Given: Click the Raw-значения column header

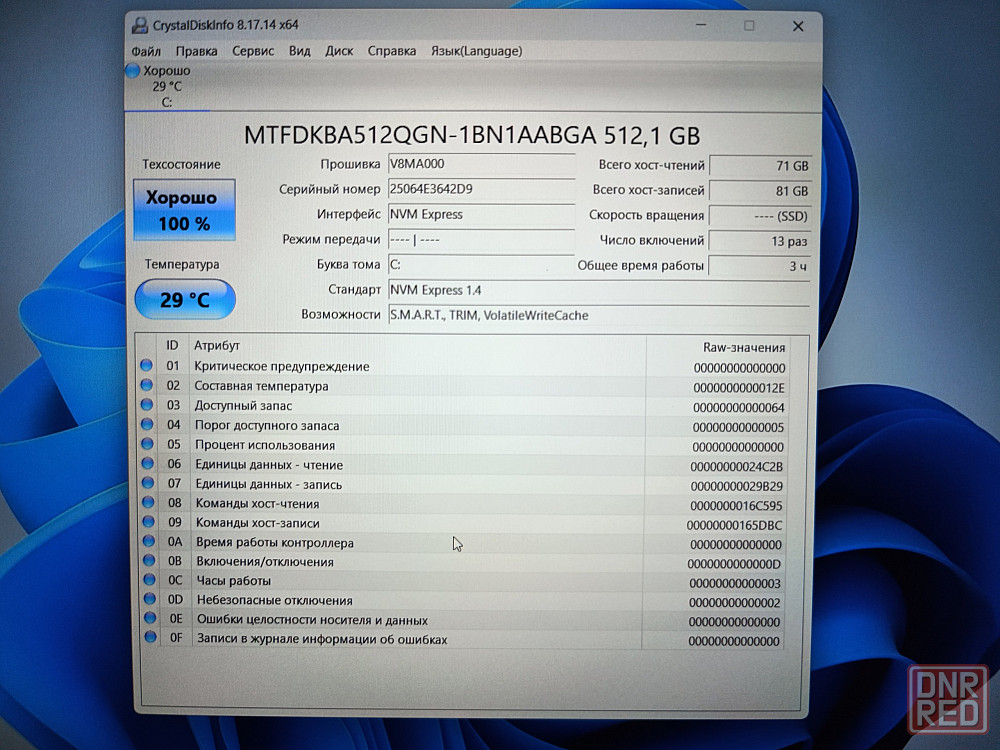Looking at the screenshot, I should 743,347.
